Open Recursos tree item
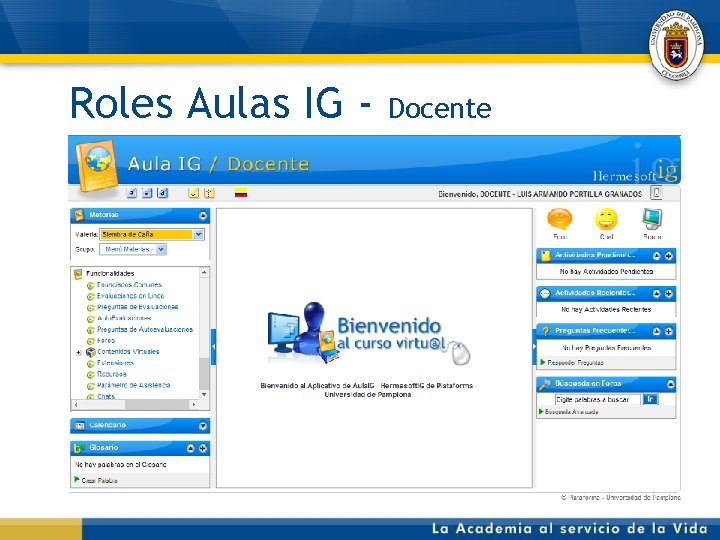This screenshot has height=540, width=720. point(112,374)
